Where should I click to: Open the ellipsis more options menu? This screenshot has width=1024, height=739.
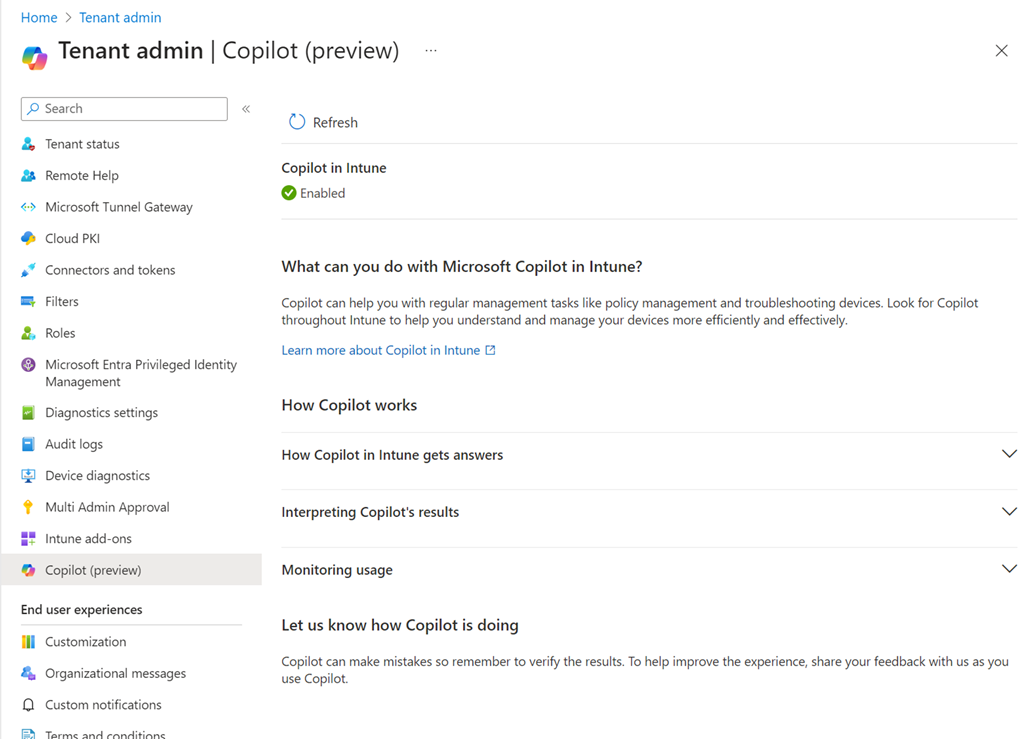coord(431,51)
